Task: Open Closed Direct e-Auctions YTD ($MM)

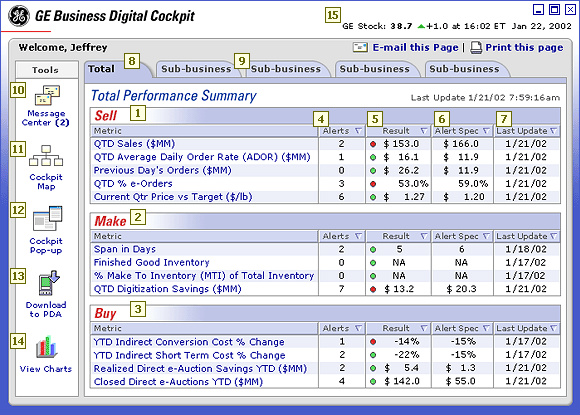Action: [178, 382]
